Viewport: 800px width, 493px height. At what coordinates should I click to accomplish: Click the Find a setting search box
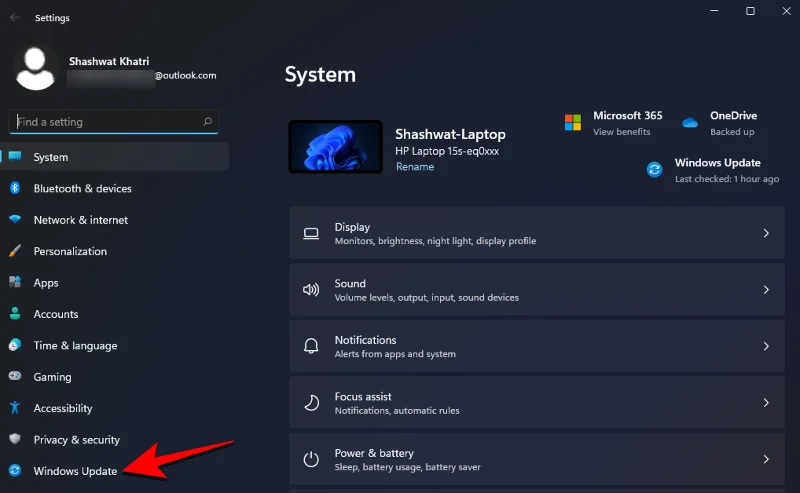click(x=114, y=121)
